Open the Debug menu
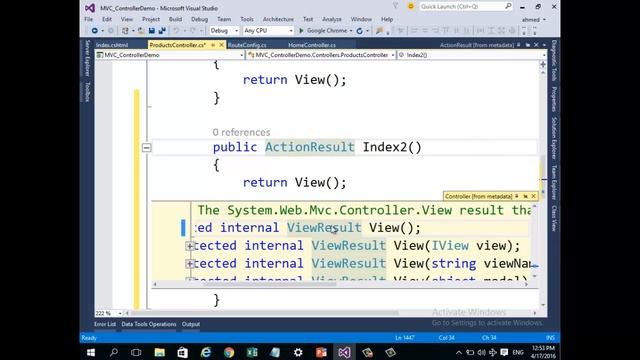Image resolution: width=640 pixels, height=360 pixels. click(x=200, y=19)
